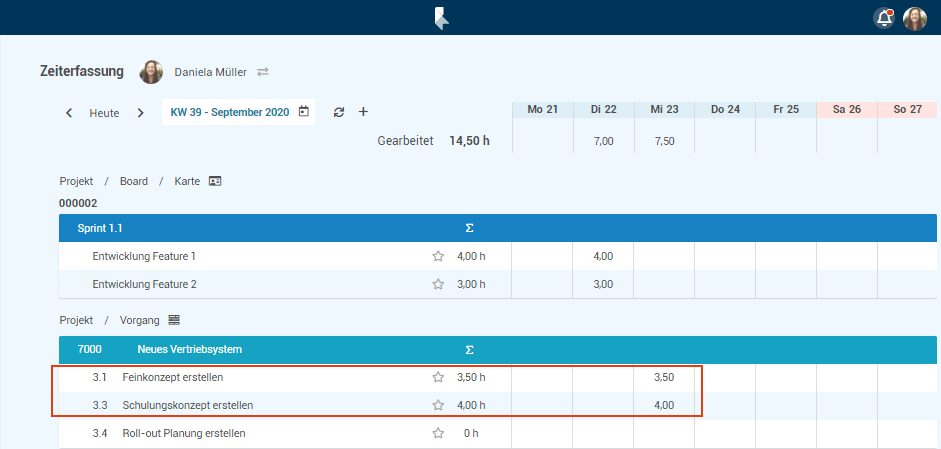Open the KW 39 - September 2020 date picker
Image resolution: width=941 pixels, height=449 pixels.
coord(238,112)
